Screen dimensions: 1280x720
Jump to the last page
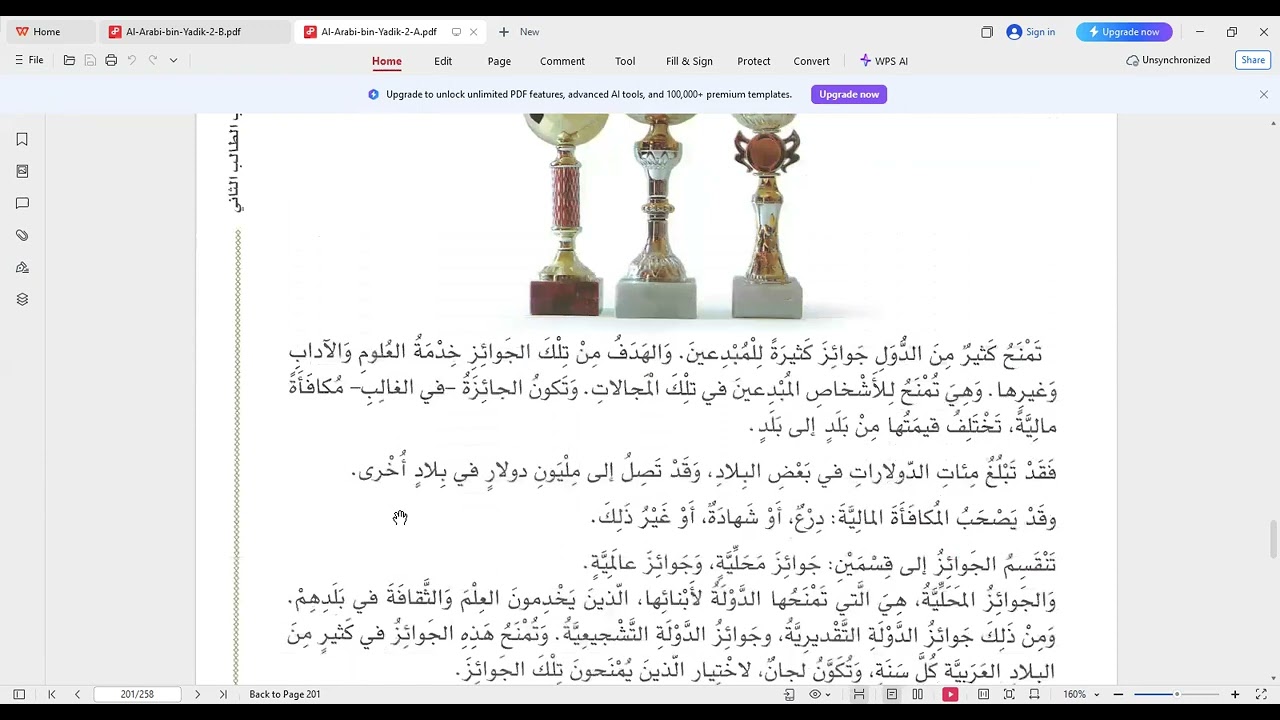tap(223, 694)
